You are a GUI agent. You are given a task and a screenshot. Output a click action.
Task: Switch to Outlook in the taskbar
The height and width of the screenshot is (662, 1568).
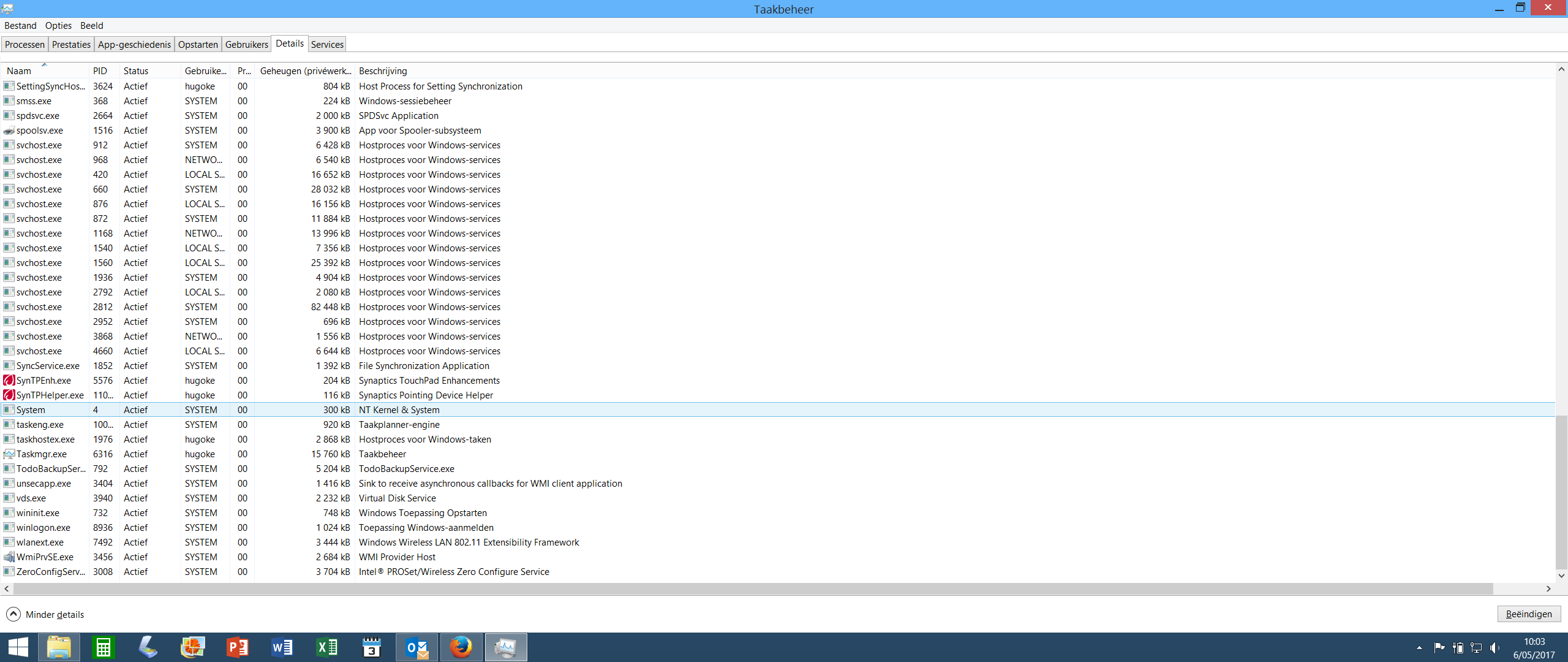coord(417,647)
